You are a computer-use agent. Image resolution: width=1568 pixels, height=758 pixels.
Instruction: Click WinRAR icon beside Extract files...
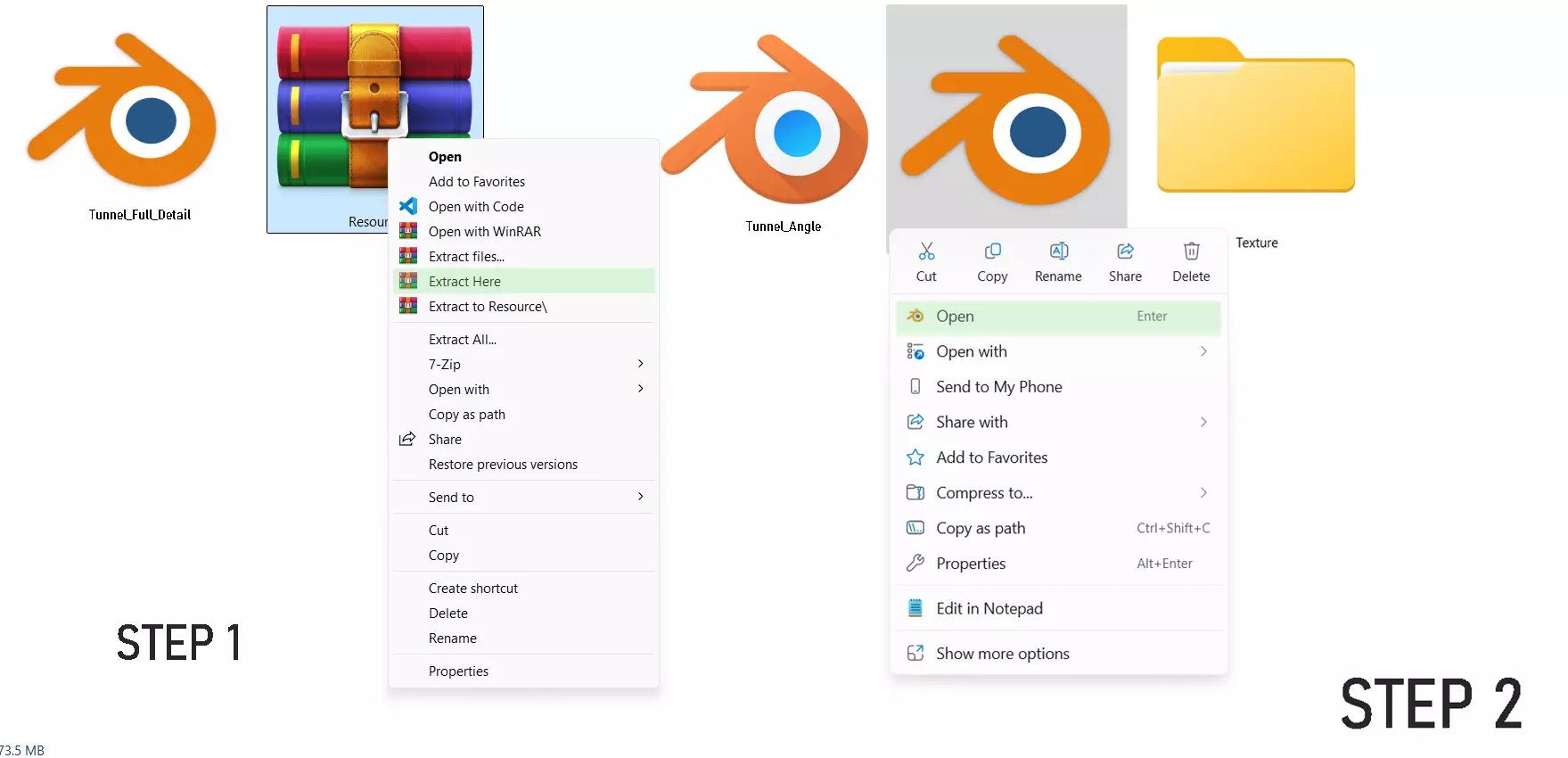(x=408, y=256)
